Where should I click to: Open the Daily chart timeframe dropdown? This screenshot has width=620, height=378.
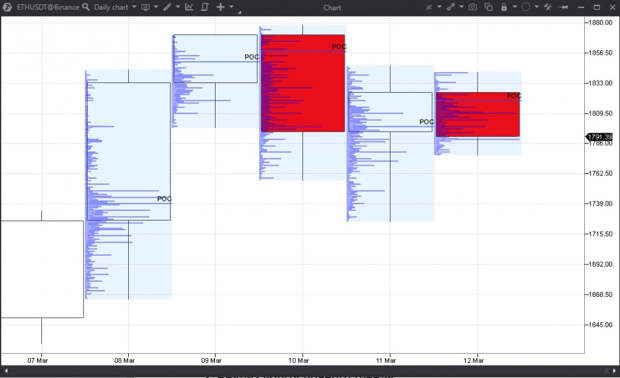pyautogui.click(x=115, y=7)
